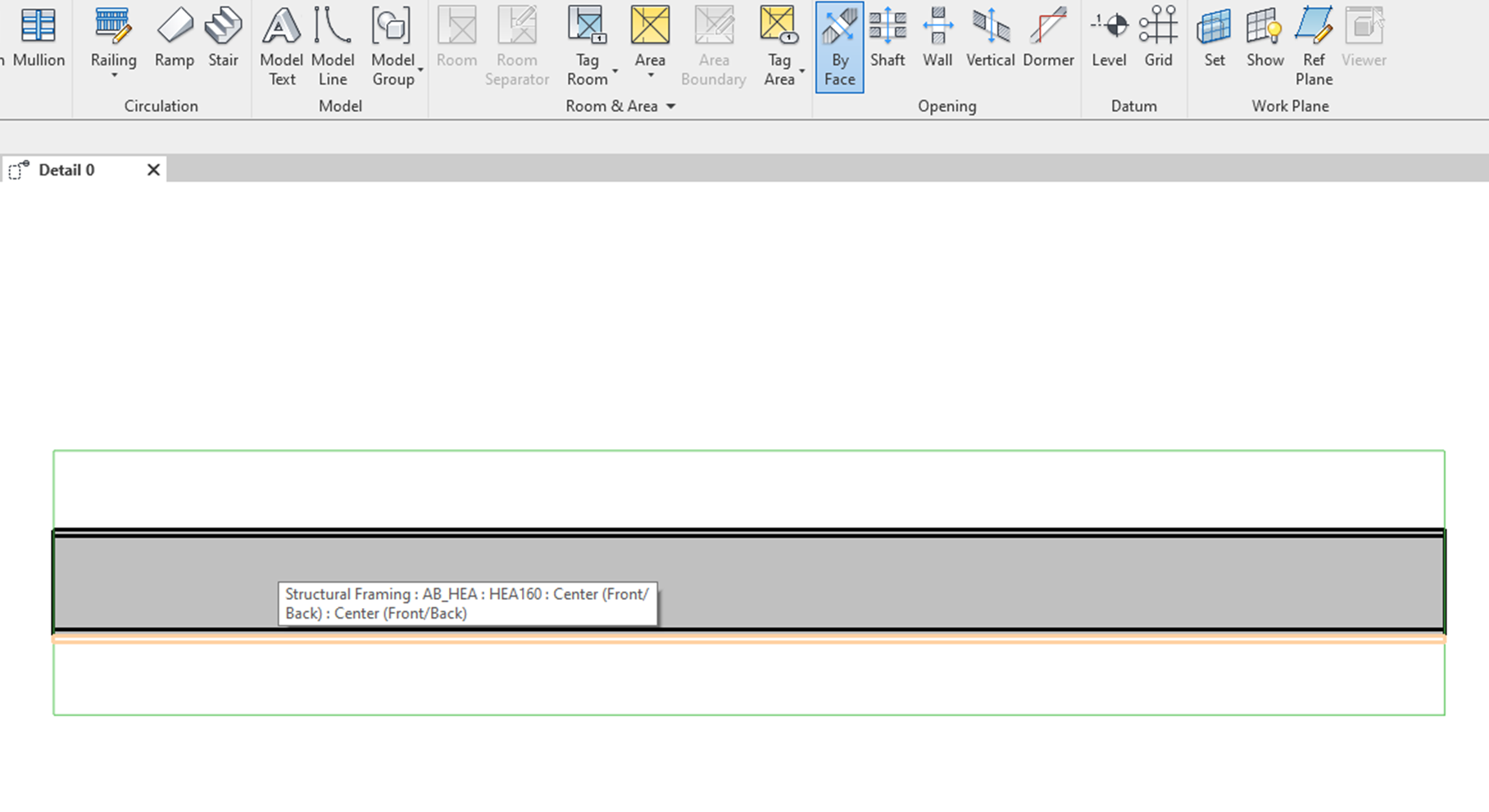The width and height of the screenshot is (1489, 812).
Task: Switch to the Detail 0 view tab
Action: [66, 170]
